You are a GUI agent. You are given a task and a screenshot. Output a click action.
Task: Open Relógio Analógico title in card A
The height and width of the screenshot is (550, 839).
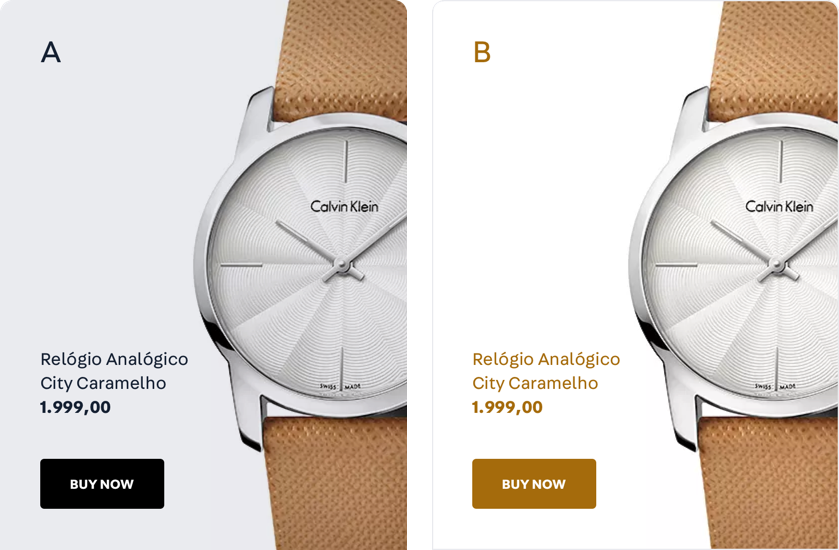[115, 359]
